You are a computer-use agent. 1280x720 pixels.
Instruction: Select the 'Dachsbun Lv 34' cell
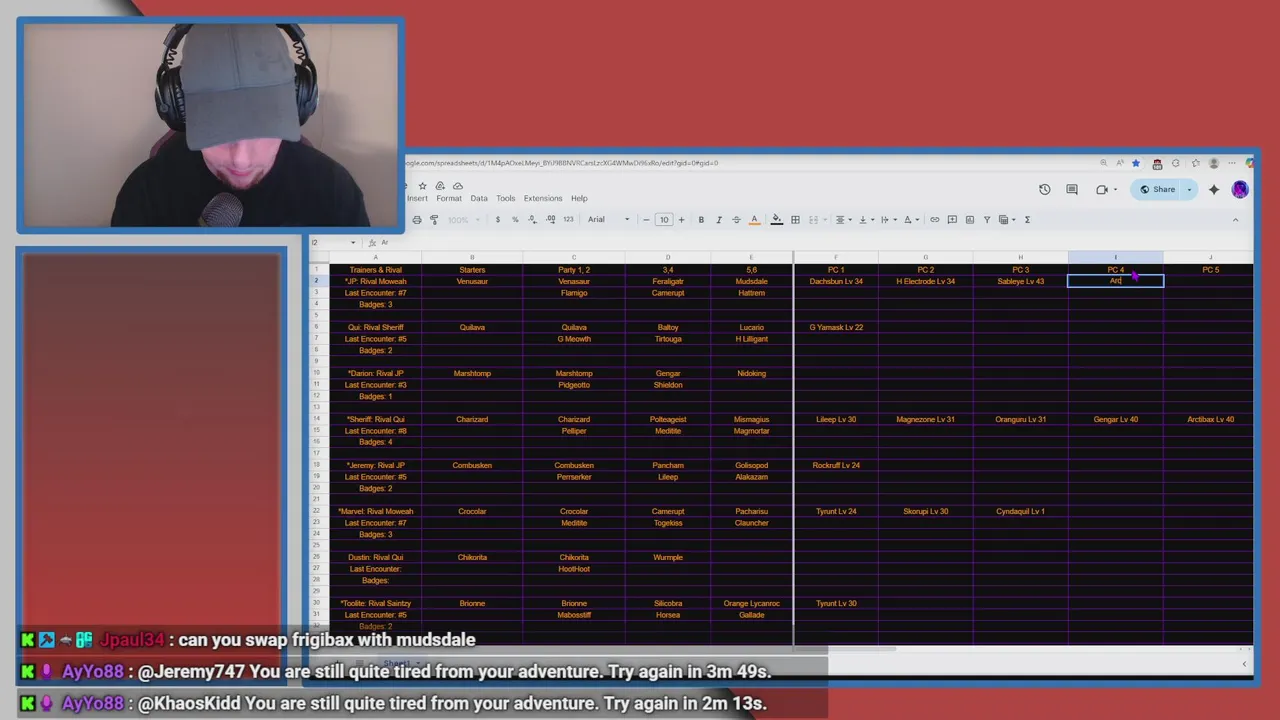[836, 281]
